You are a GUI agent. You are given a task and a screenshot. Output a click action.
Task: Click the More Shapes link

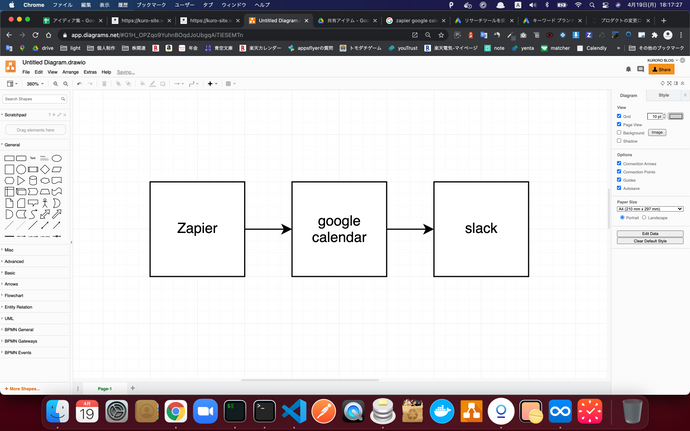coord(22,389)
